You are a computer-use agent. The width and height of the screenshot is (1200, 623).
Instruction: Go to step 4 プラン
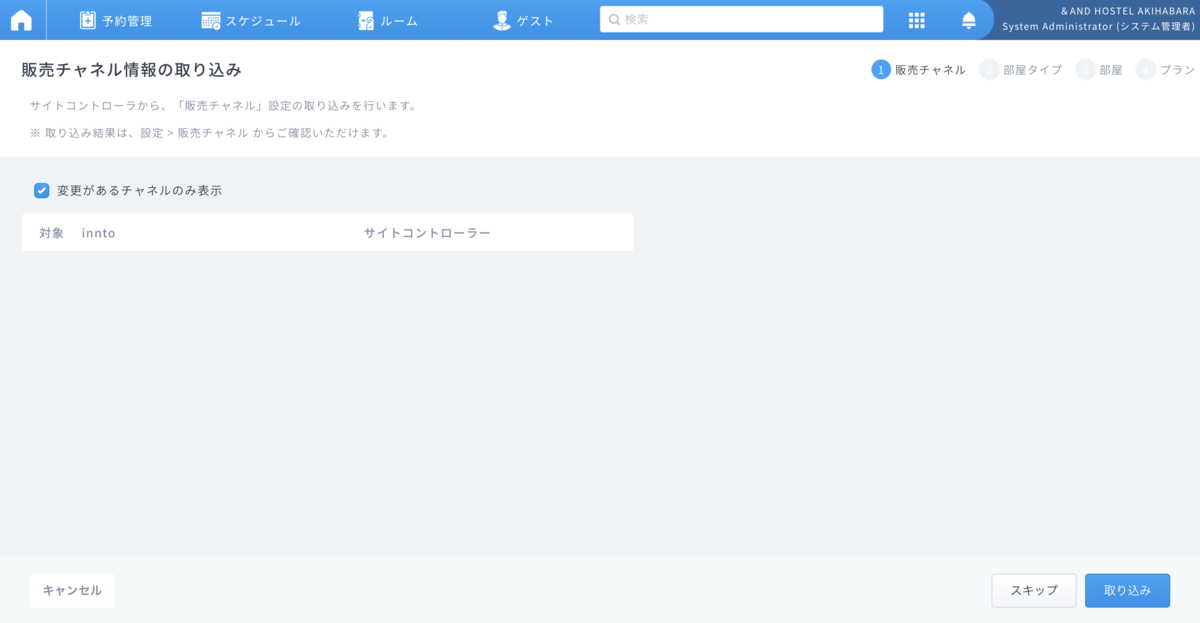pos(1166,70)
